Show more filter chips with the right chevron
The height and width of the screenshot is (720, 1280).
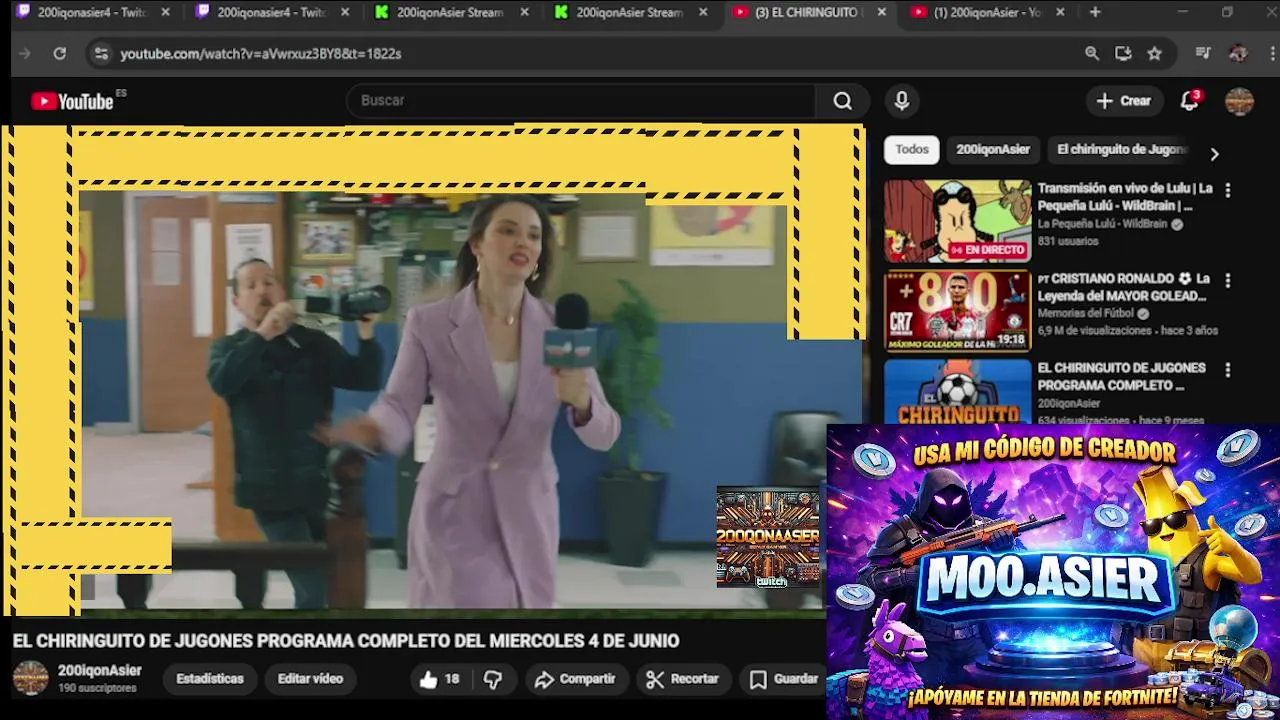click(x=1214, y=154)
